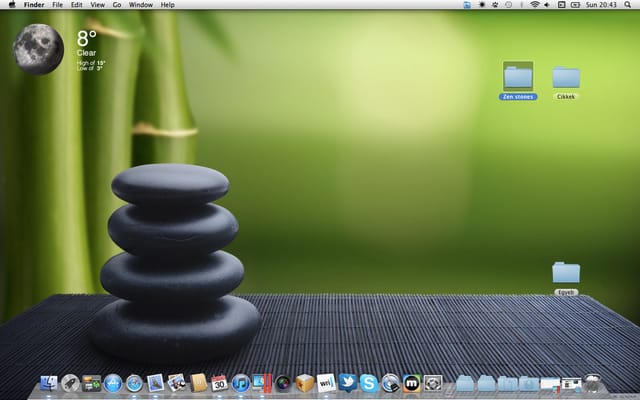Launch Skype from the Dock
Image resolution: width=640 pixels, height=400 pixels.
[369, 384]
